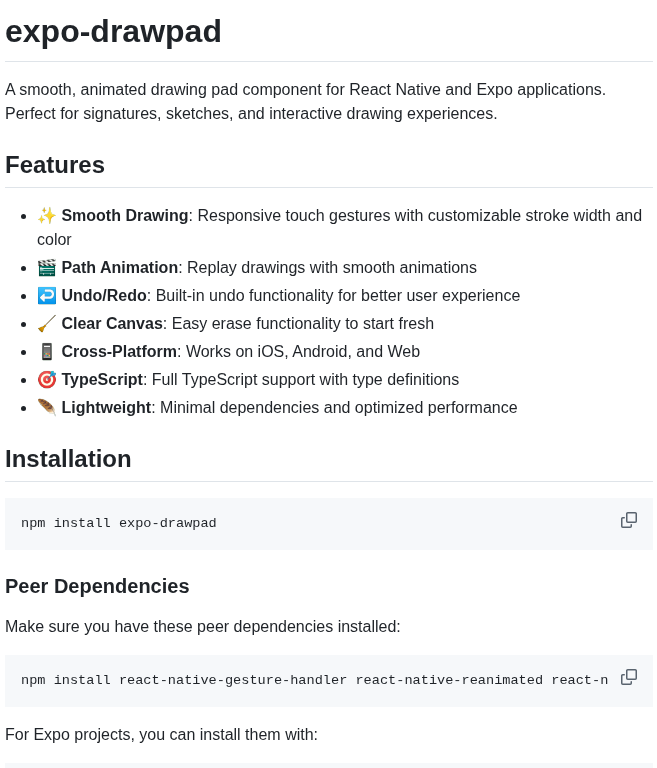This screenshot has width=657, height=768.
Task: Click the expo-drawpad title heading
Action: coord(113,31)
